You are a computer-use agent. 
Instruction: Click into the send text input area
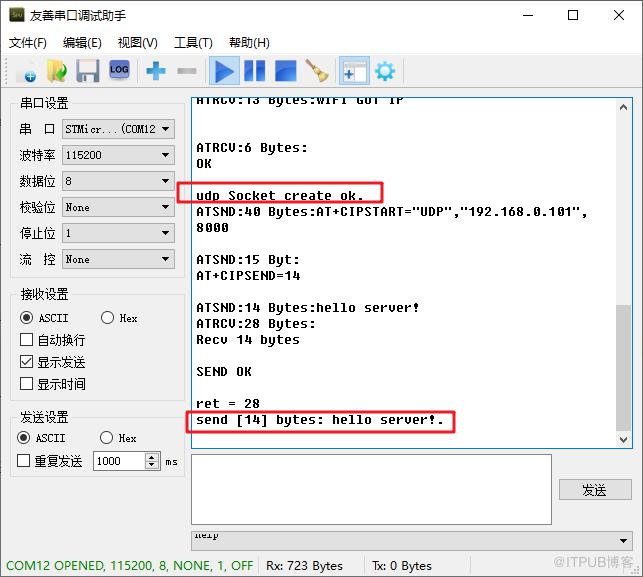coord(371,489)
